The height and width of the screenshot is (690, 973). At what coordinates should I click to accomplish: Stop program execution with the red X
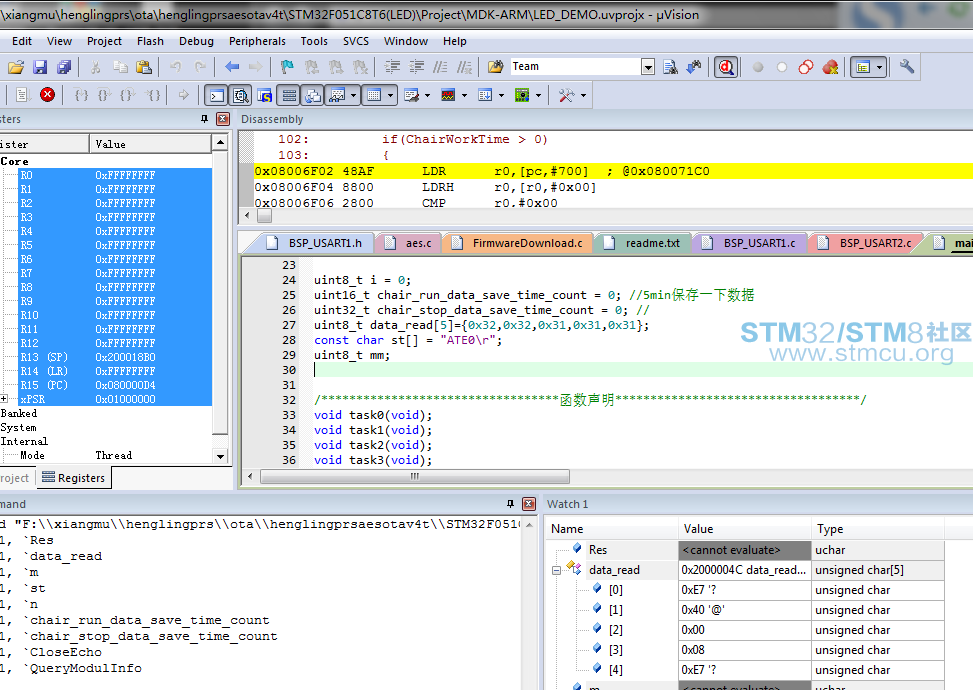tap(47, 95)
